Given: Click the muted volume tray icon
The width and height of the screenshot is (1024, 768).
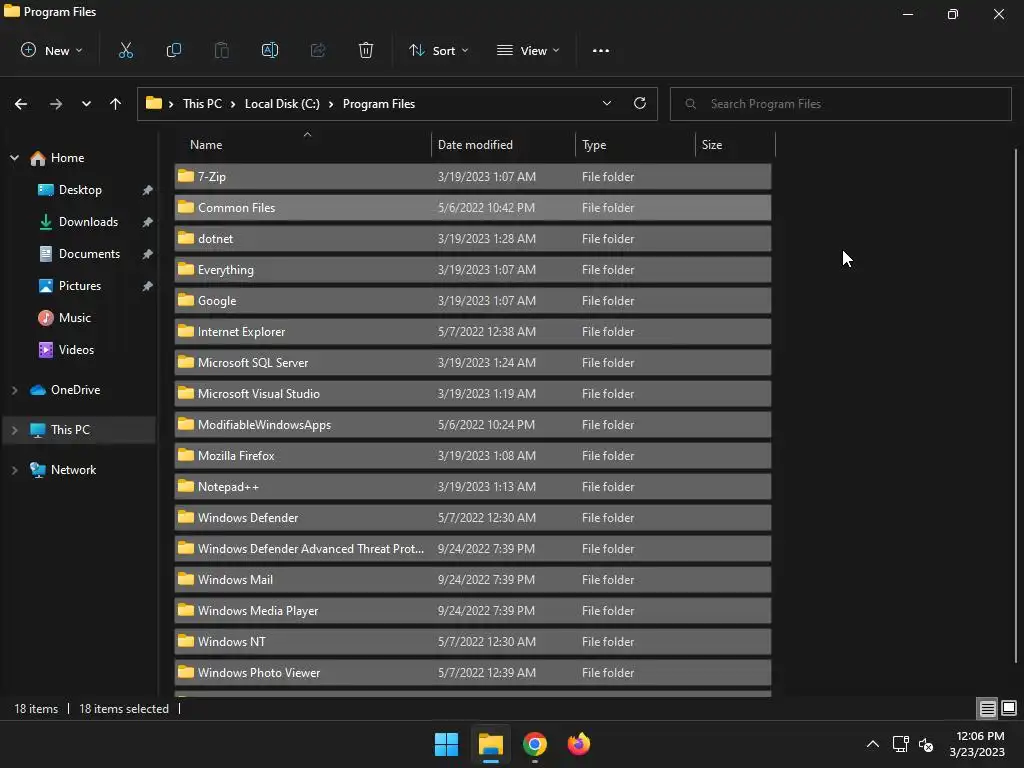Looking at the screenshot, I should [926, 744].
